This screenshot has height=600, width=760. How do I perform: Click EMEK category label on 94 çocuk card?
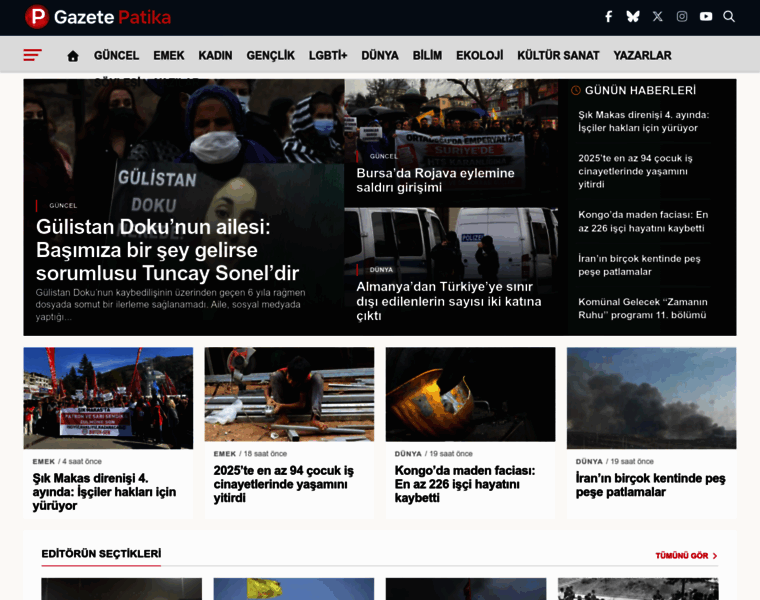pos(224,454)
